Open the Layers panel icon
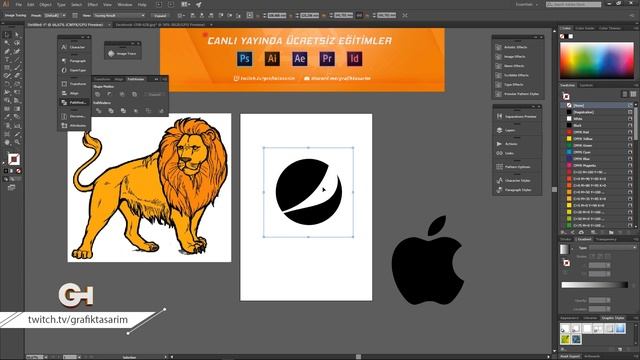This screenshot has height=360, width=640. [499, 130]
